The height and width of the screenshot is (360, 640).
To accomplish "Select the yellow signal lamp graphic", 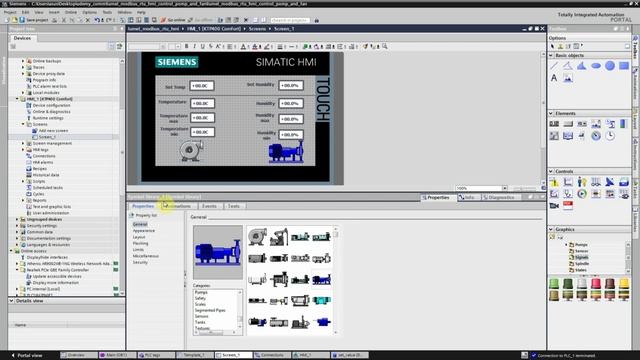I will point(624,283).
